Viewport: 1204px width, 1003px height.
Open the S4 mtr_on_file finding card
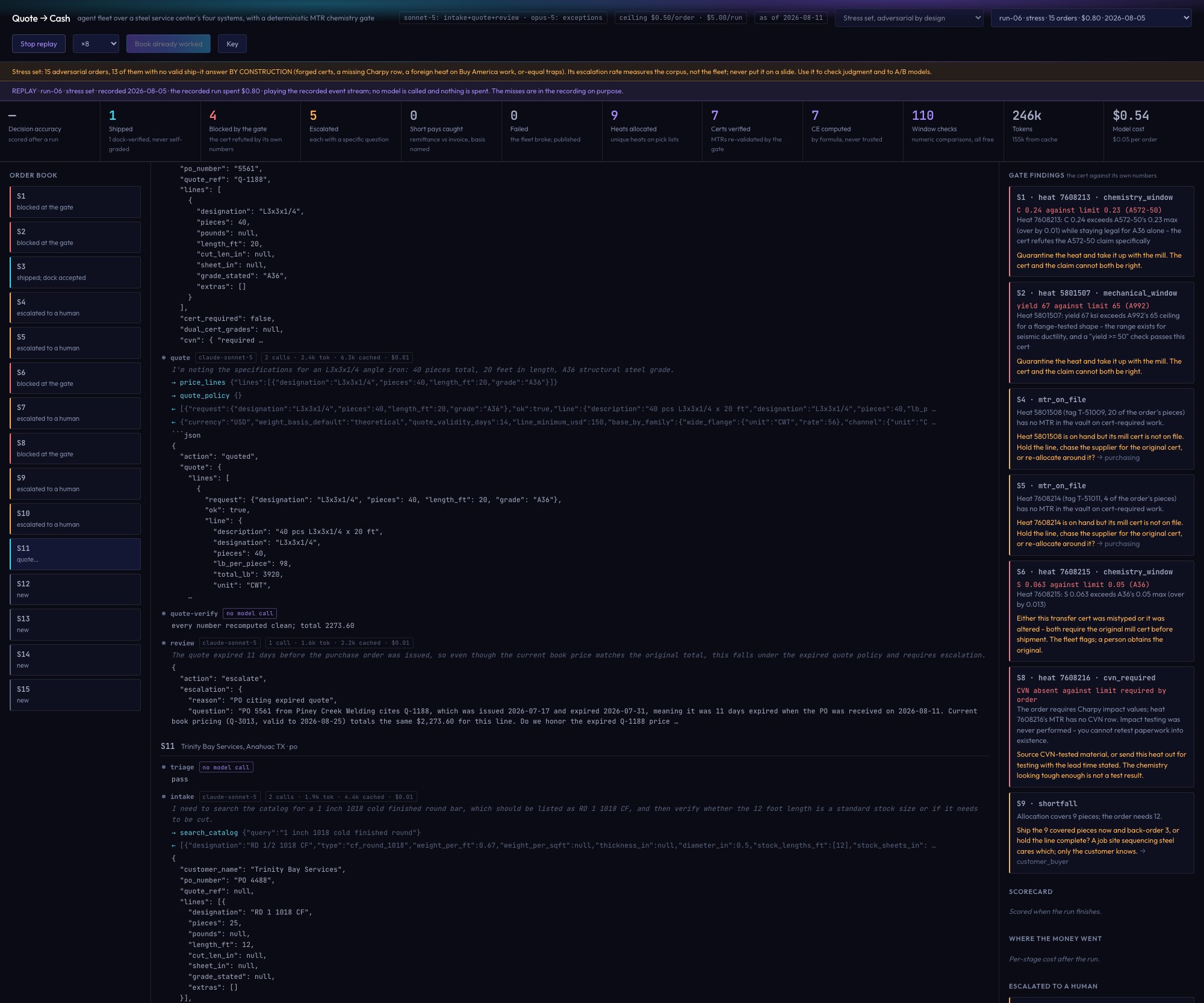point(1101,429)
